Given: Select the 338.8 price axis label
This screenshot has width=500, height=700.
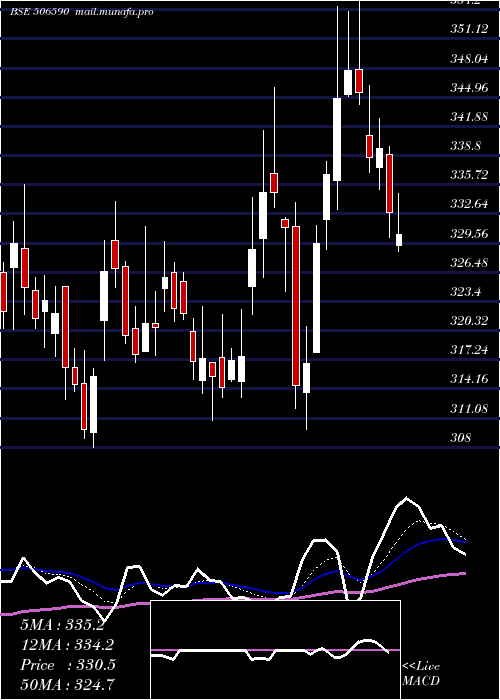Looking at the screenshot, I should pyautogui.click(x=466, y=146).
